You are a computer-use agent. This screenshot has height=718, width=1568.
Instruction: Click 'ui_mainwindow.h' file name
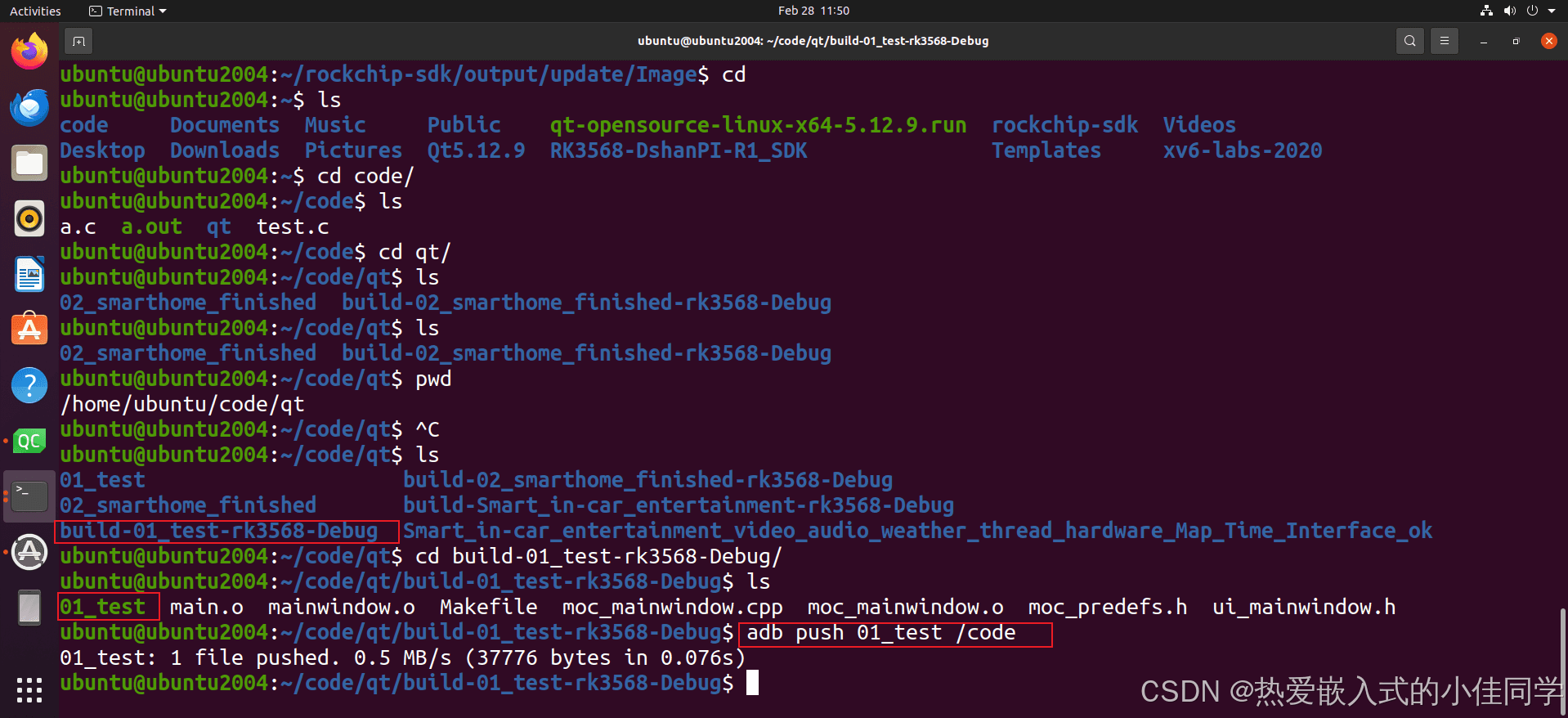coord(1304,607)
